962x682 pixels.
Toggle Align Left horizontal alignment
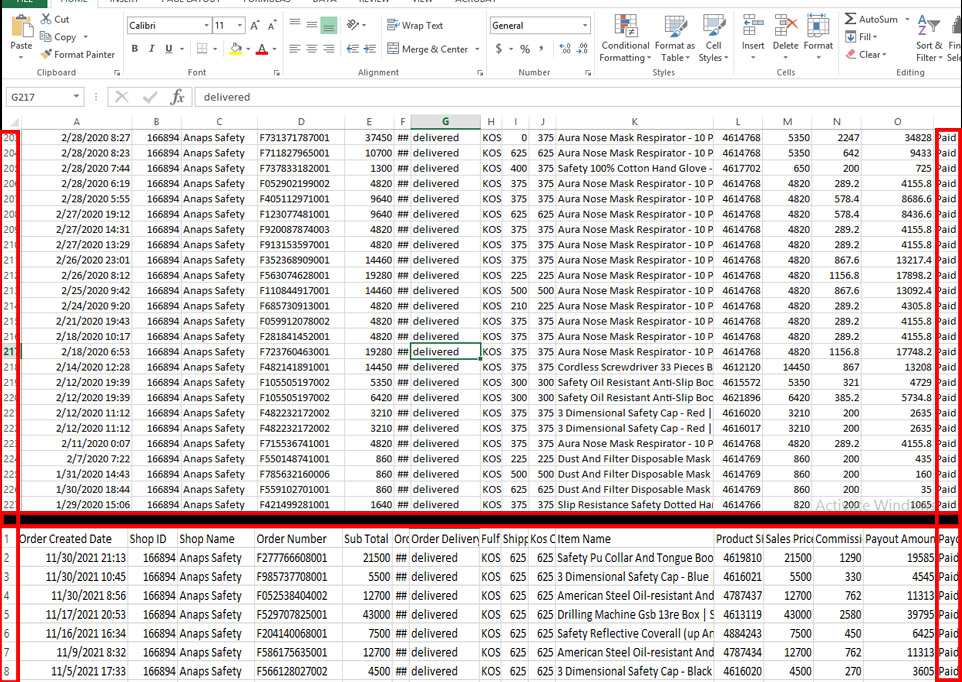pos(295,49)
